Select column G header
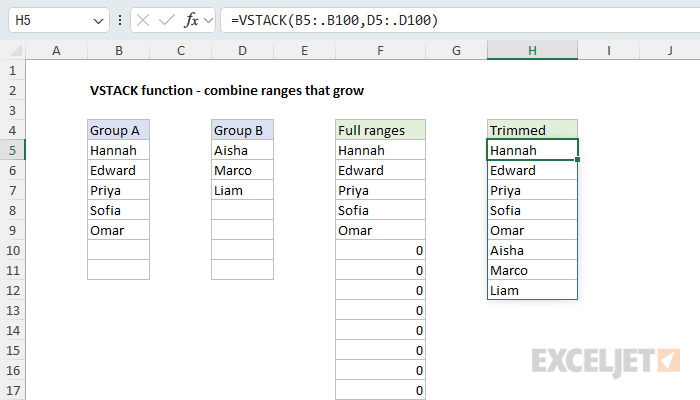 tap(456, 50)
